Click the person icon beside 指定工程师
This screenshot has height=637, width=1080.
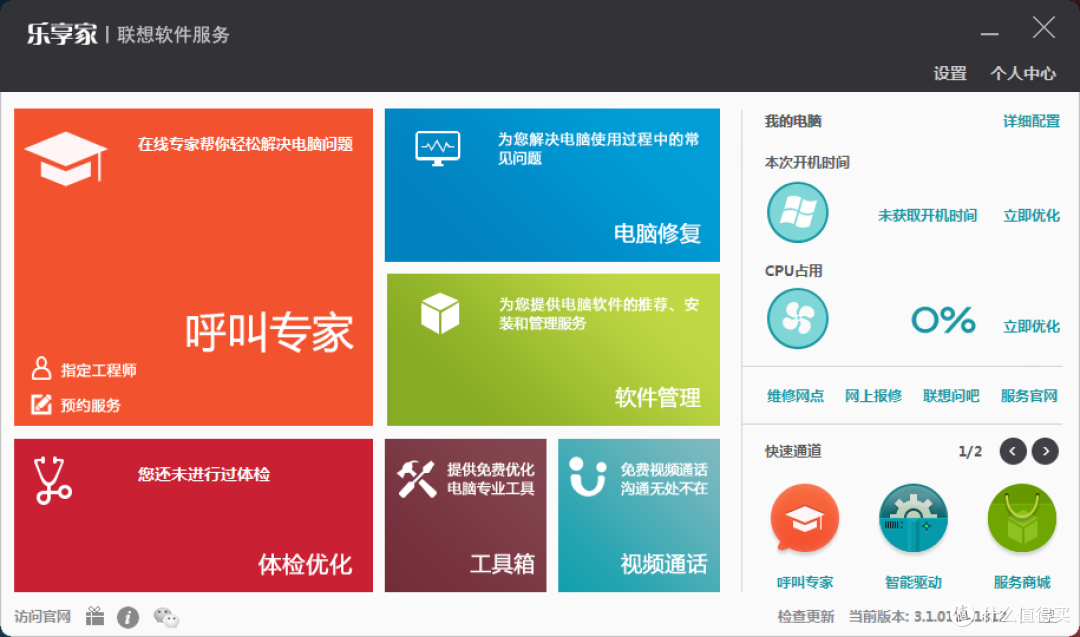coord(41,368)
